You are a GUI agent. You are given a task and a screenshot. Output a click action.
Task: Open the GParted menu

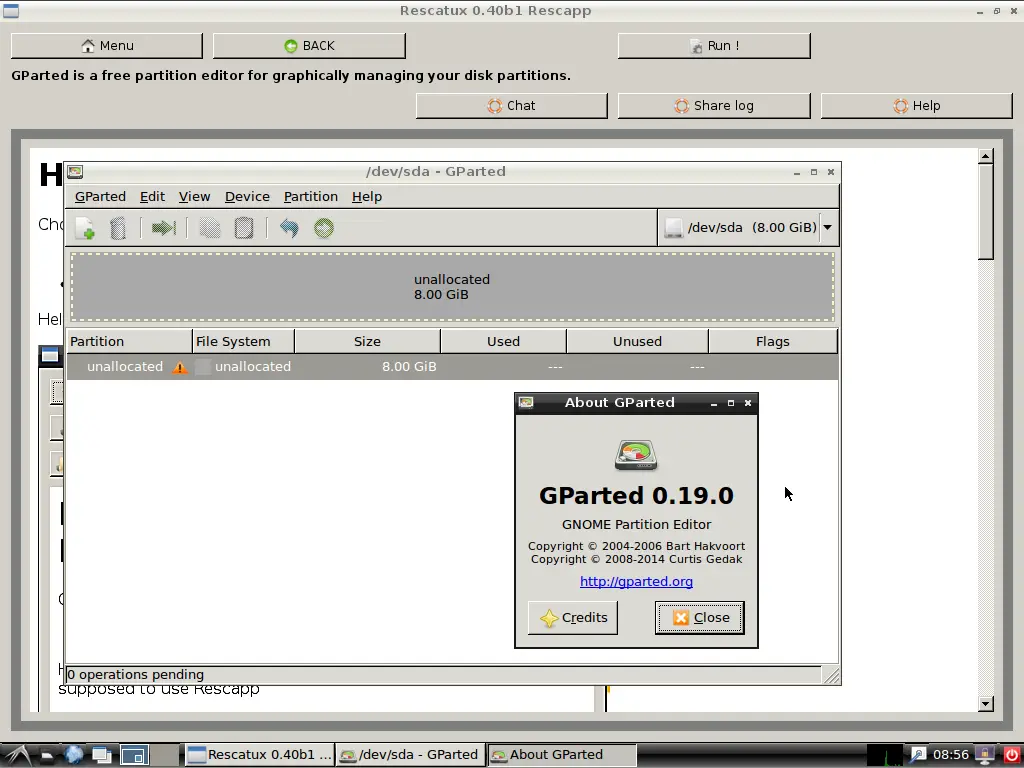coord(100,197)
